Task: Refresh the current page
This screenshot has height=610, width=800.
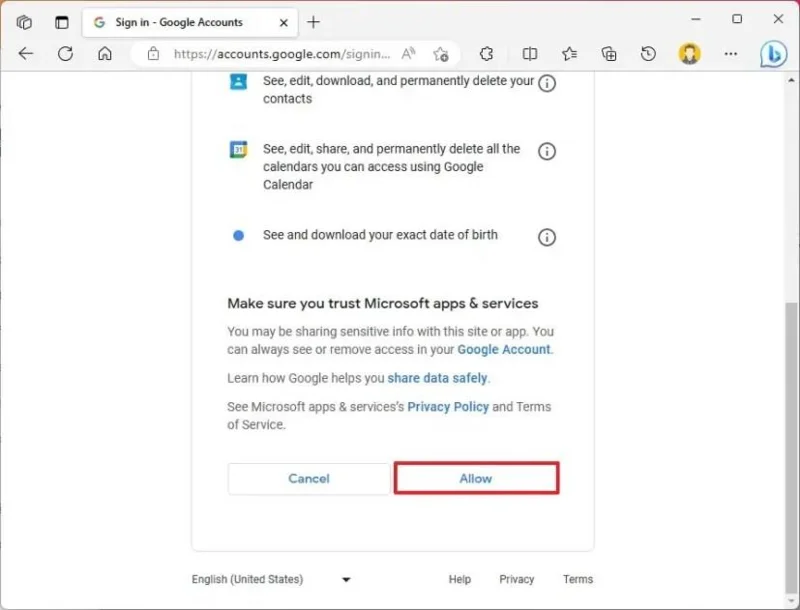Action: click(65, 54)
